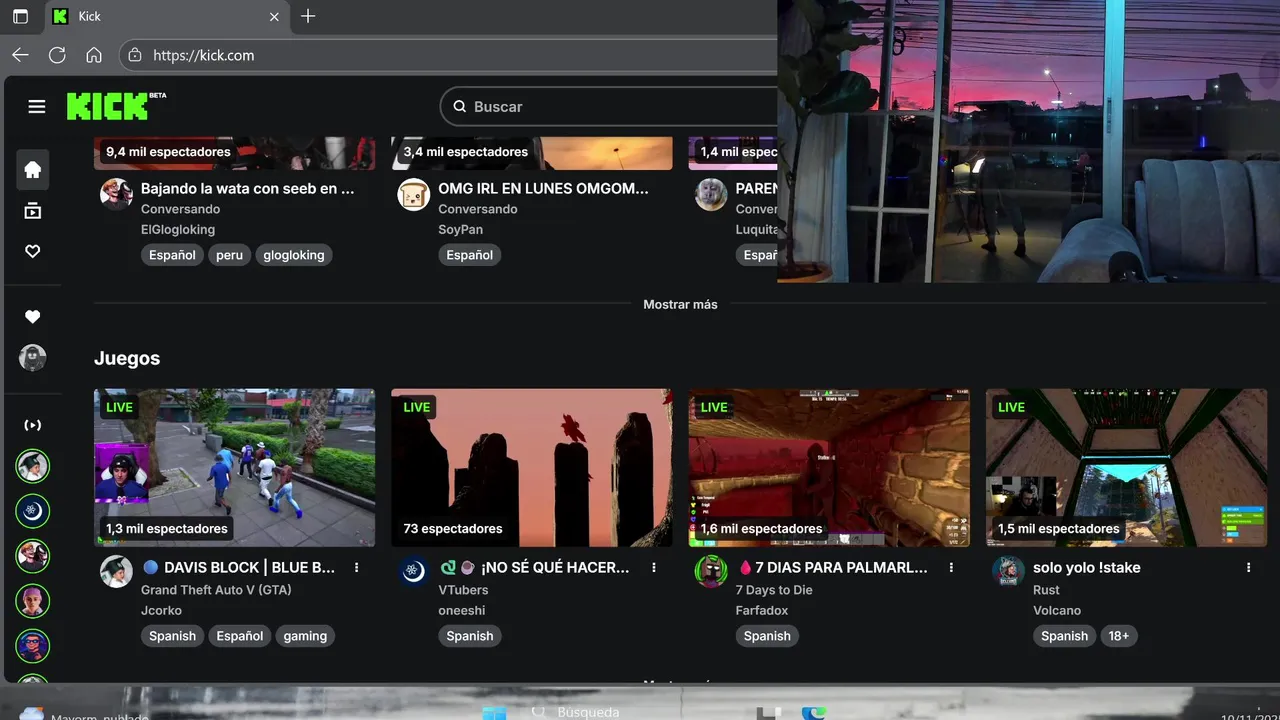Click oneeshi streamer avatar

tap(414, 572)
